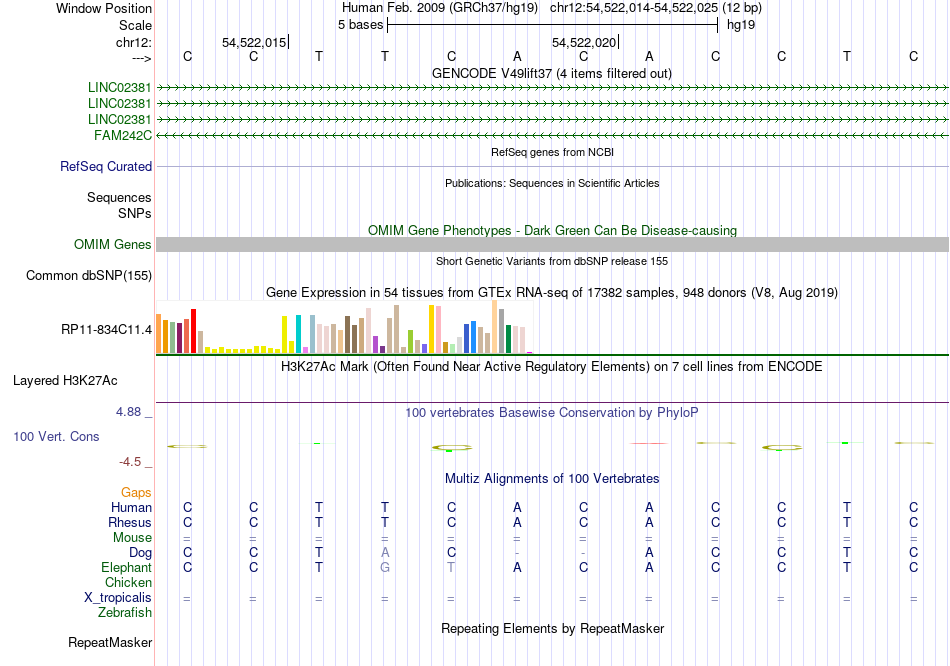The width and height of the screenshot is (950, 666).
Task: Select the Mouse alignment row label
Action: point(132,538)
